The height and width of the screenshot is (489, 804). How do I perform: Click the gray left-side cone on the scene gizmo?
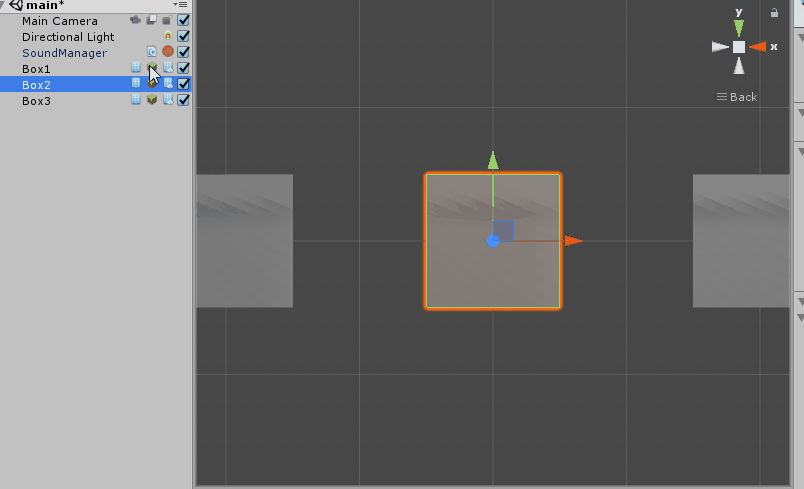720,47
